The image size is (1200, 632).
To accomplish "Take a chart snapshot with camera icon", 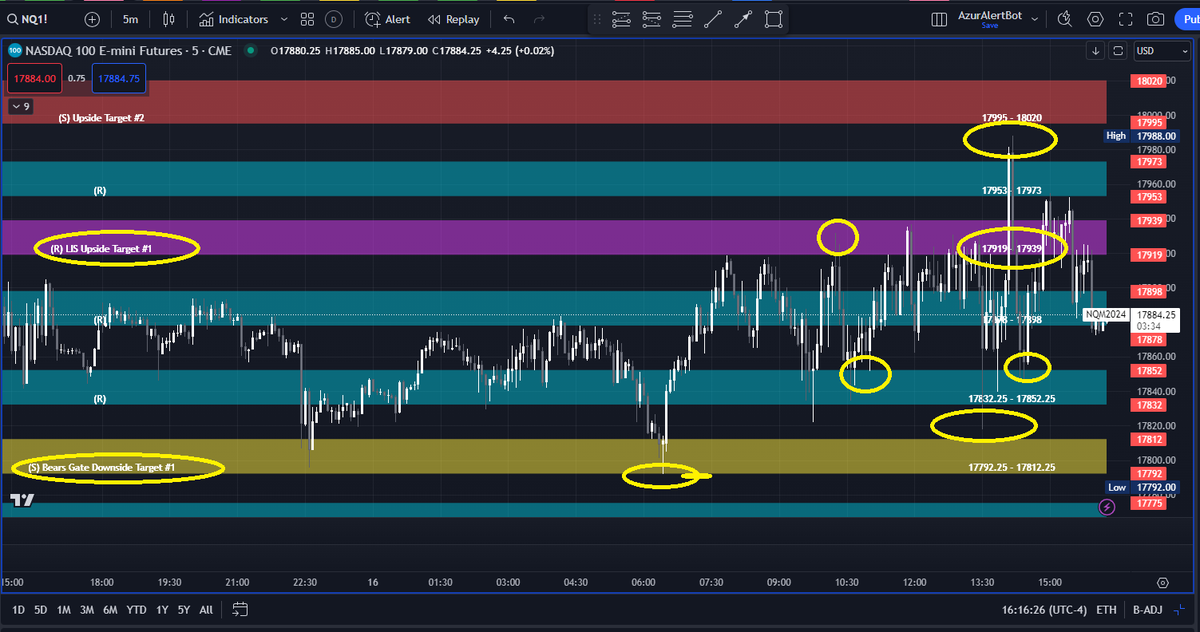I will tap(1156, 19).
